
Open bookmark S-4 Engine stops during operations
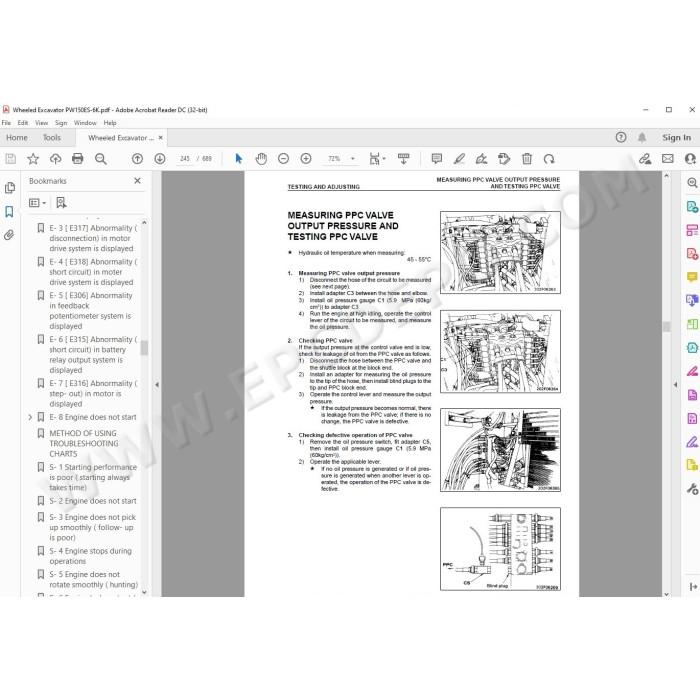tap(90, 556)
